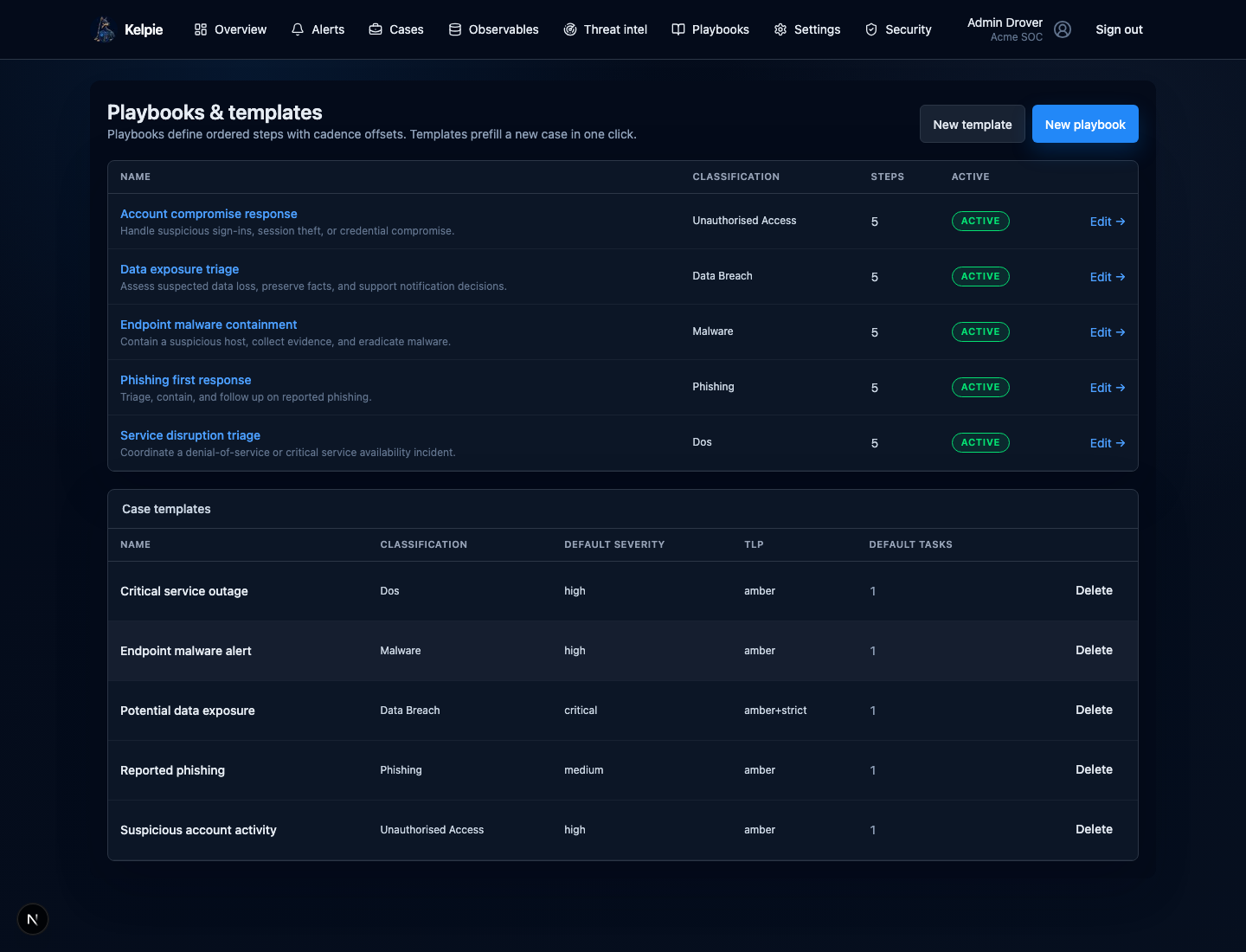This screenshot has height=952, width=1246.
Task: Open Data exposure triage playbook
Action: click(x=179, y=269)
